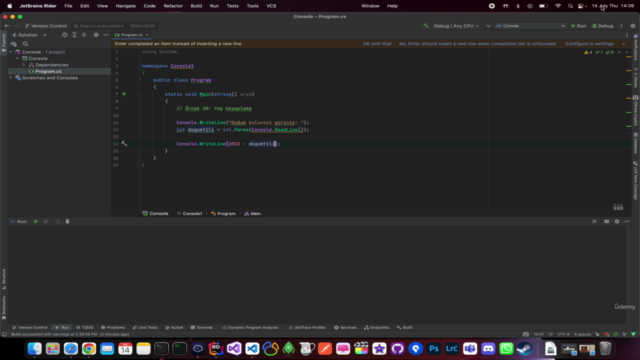Close the Program.cs editor tab
Viewport: 640px width, 360px height.
pyautogui.click(x=147, y=35)
